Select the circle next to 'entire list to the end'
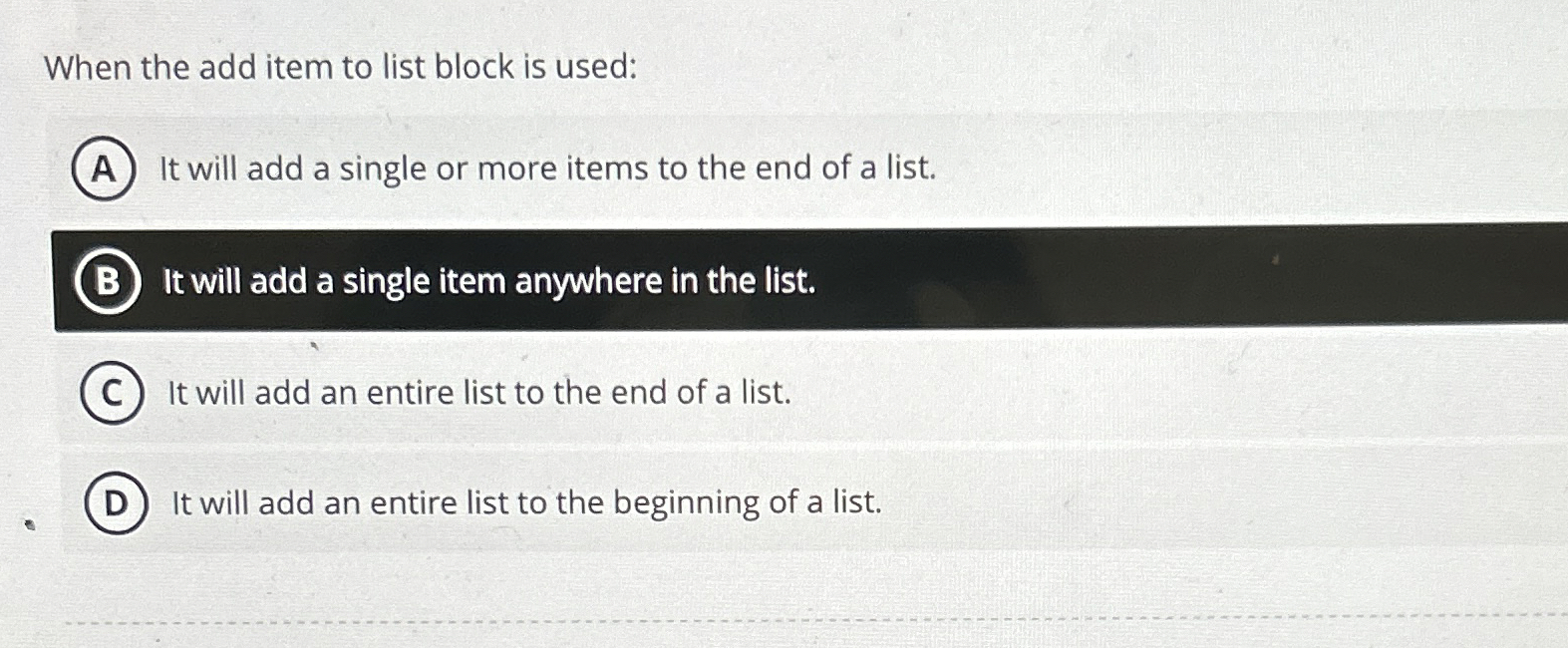This screenshot has width=1568, height=648. point(112,393)
